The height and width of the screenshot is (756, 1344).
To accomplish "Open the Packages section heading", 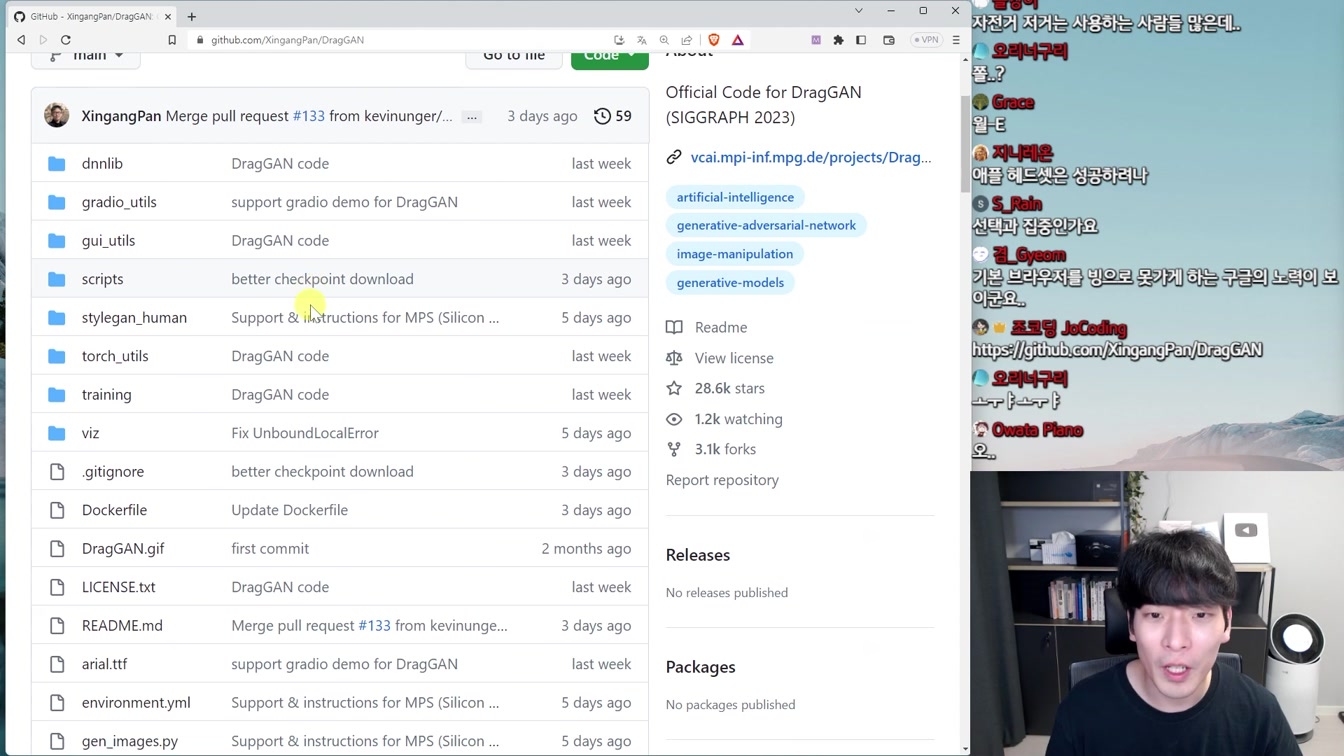I will tap(701, 667).
